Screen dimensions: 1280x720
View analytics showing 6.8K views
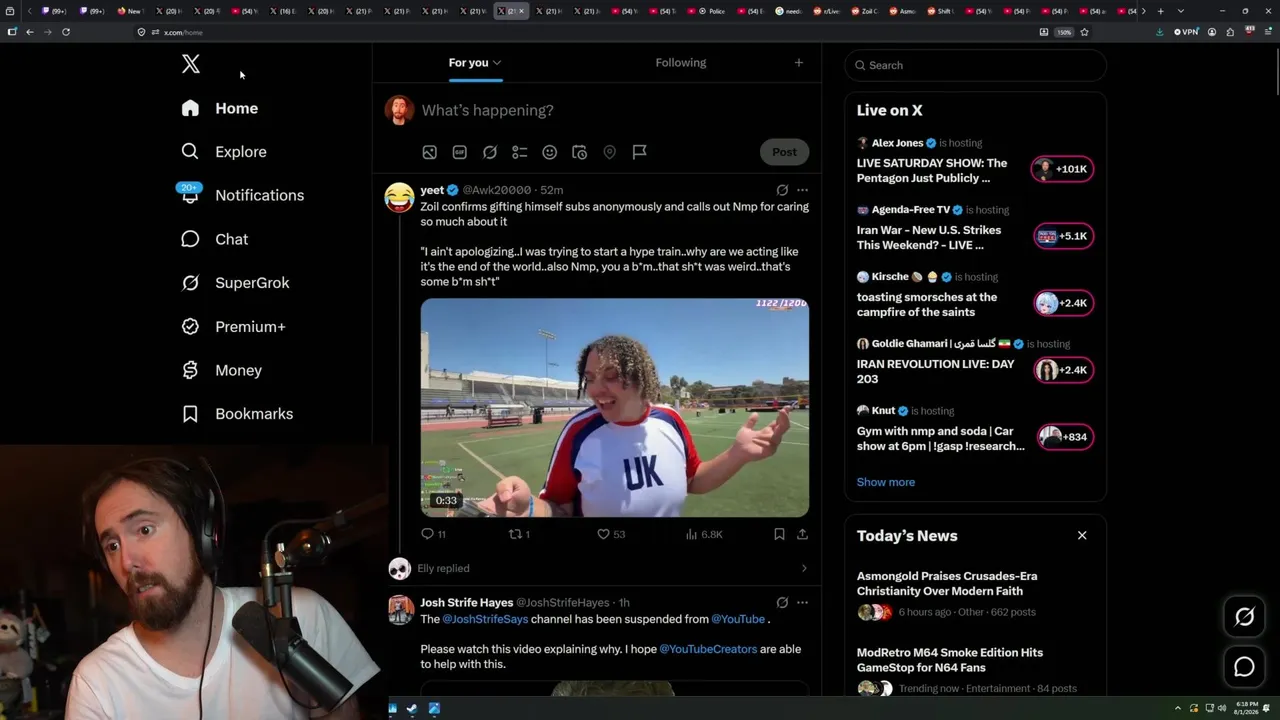click(704, 534)
